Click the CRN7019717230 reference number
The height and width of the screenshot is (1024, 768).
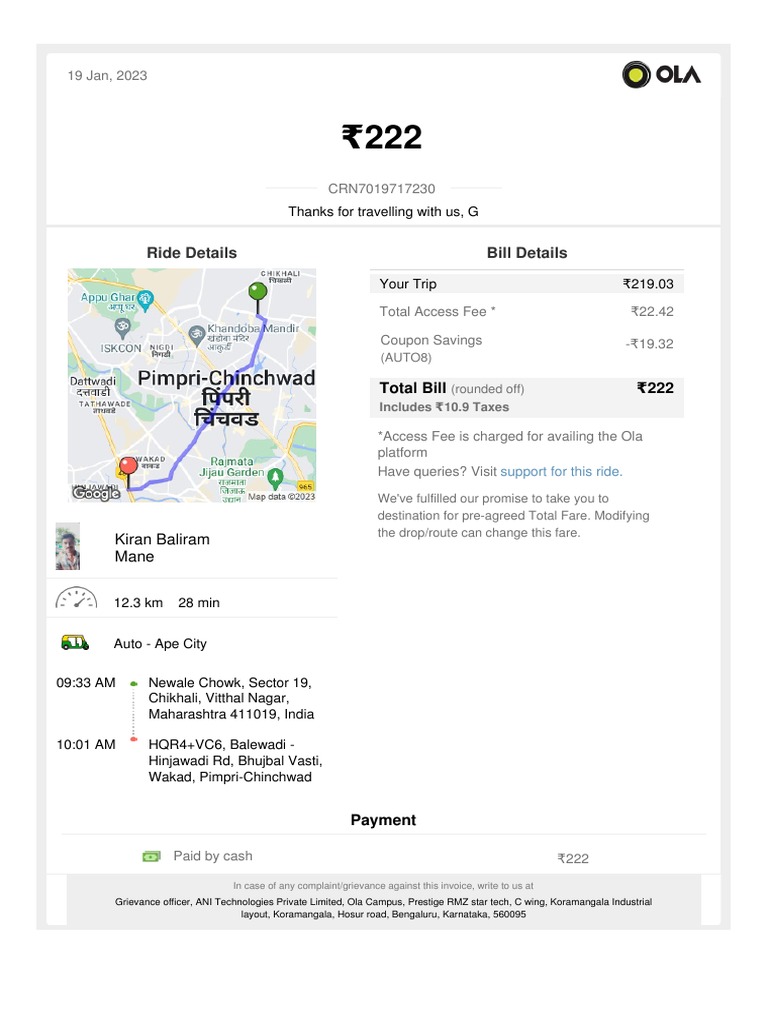tap(382, 188)
